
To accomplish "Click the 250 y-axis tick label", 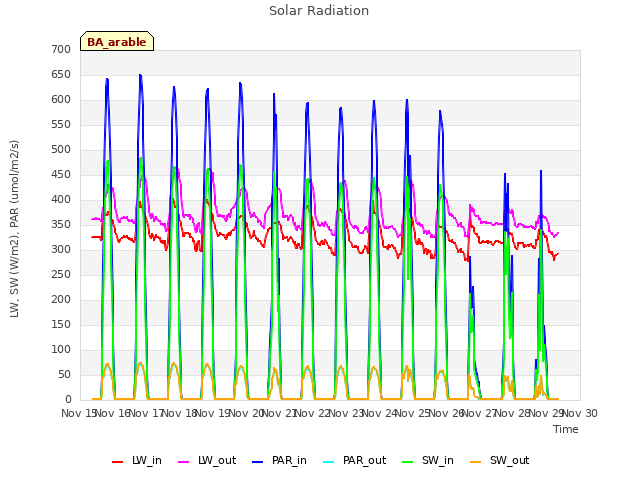I will pos(61,275).
